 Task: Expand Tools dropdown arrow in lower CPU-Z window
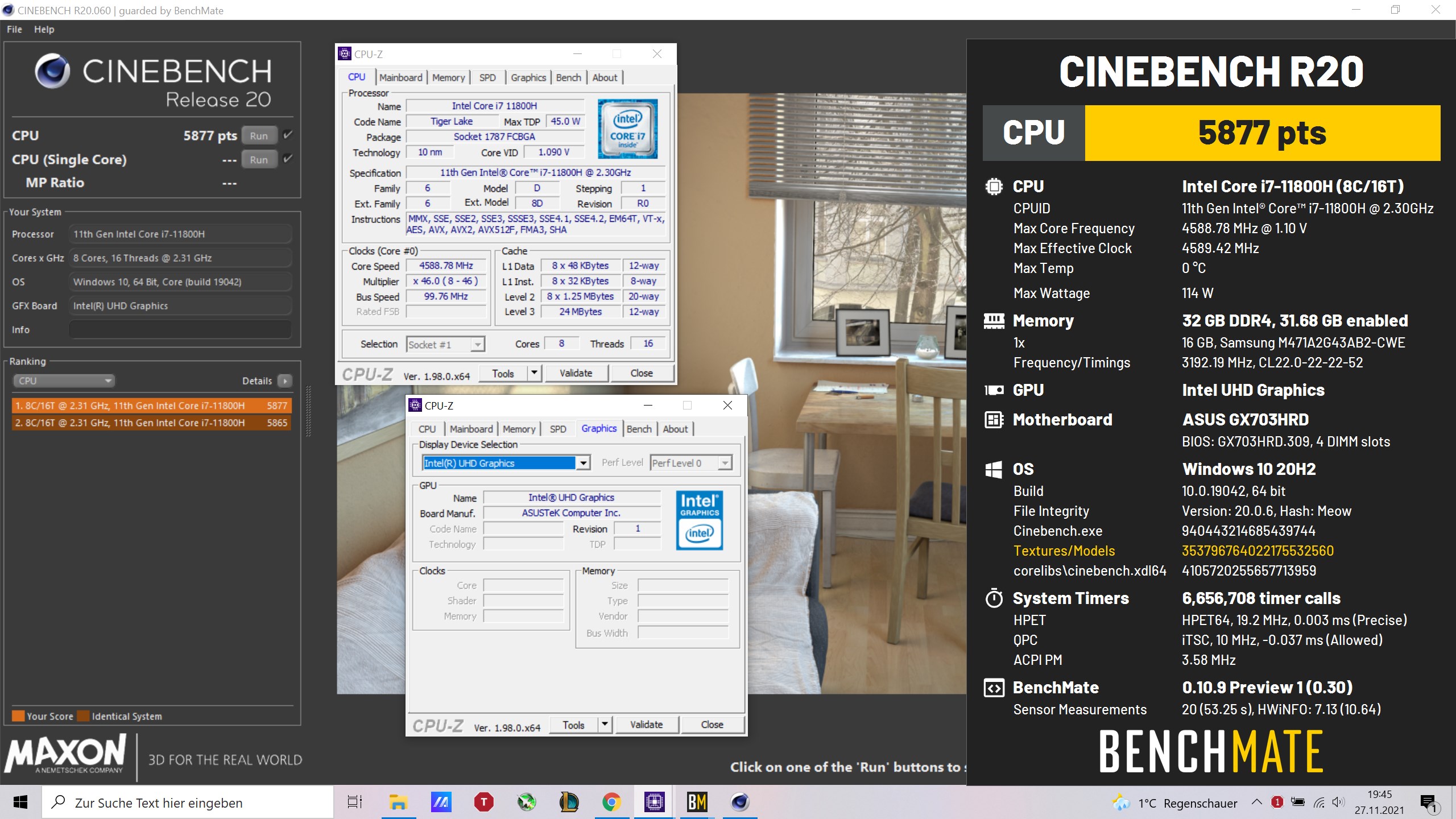point(605,725)
